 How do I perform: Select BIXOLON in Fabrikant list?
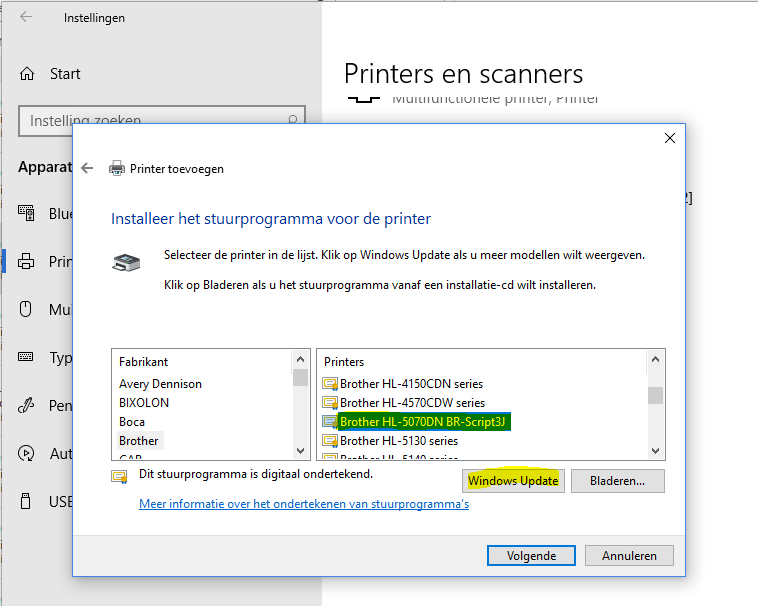(144, 403)
